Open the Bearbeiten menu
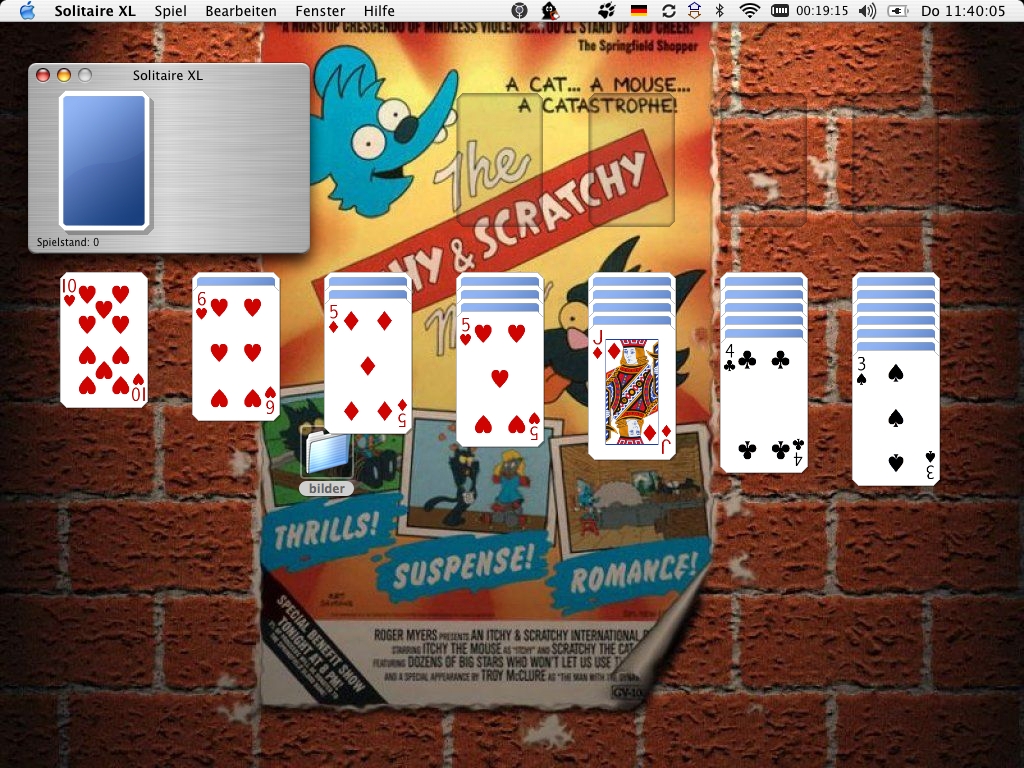The height and width of the screenshot is (768, 1024). (x=241, y=11)
